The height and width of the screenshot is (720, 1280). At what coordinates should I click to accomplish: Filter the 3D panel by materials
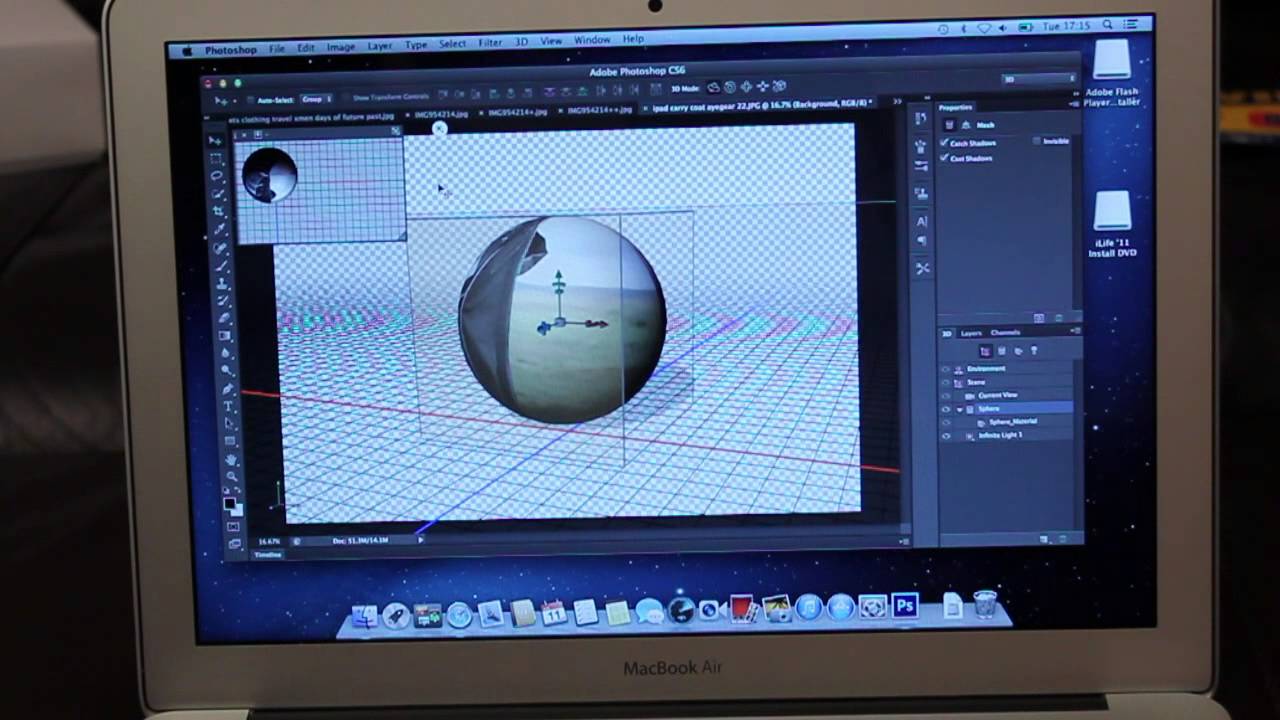click(x=1018, y=351)
